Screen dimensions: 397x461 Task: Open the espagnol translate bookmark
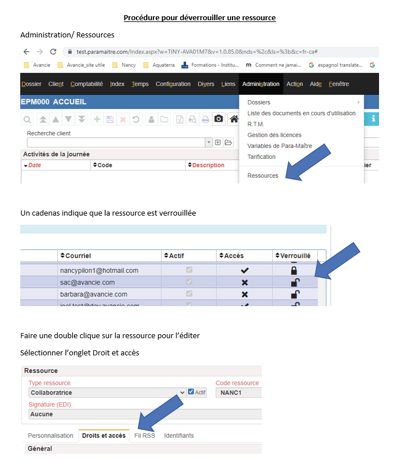coord(336,65)
